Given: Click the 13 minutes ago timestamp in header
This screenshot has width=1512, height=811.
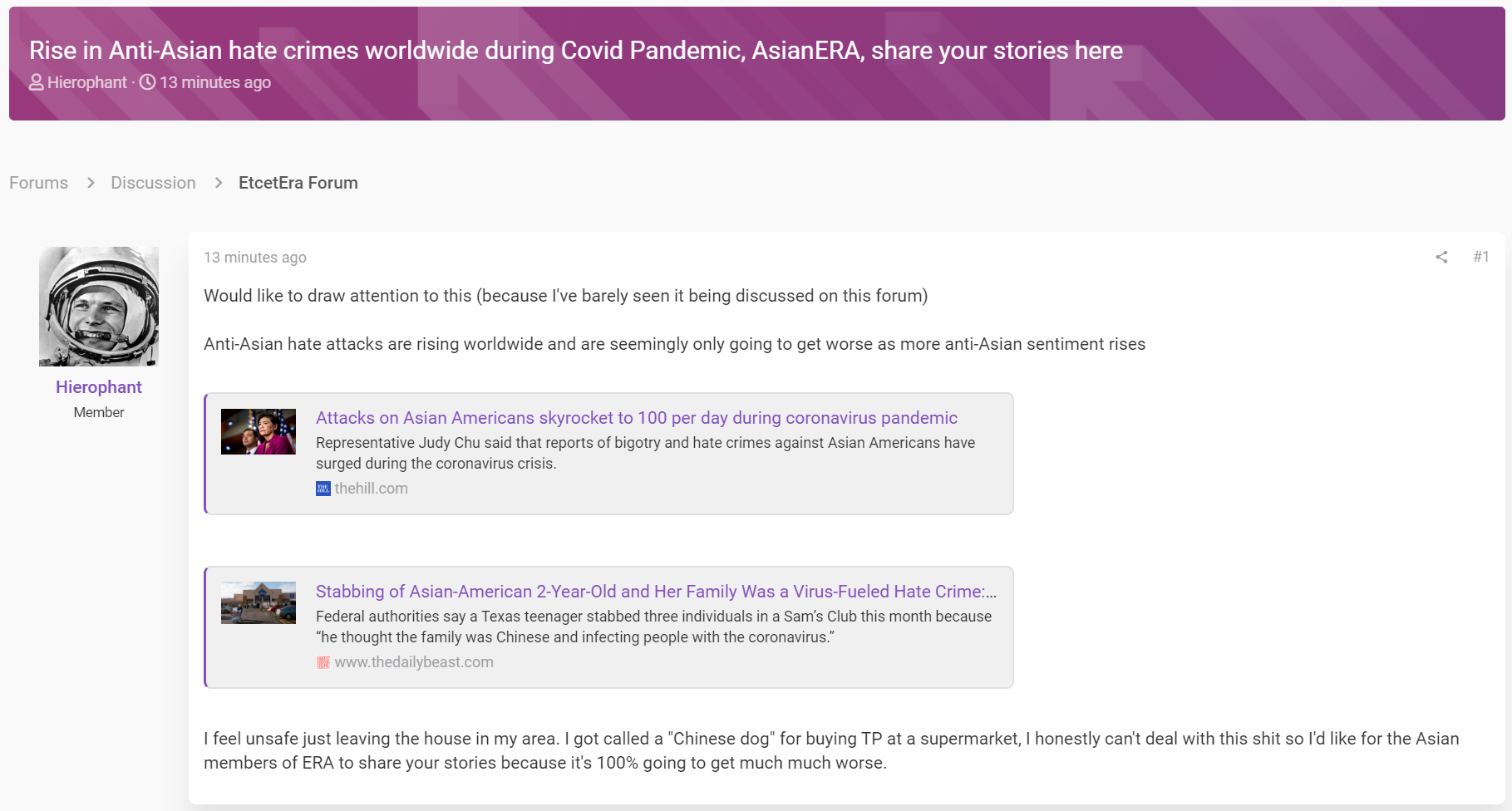Looking at the screenshot, I should pos(215,82).
